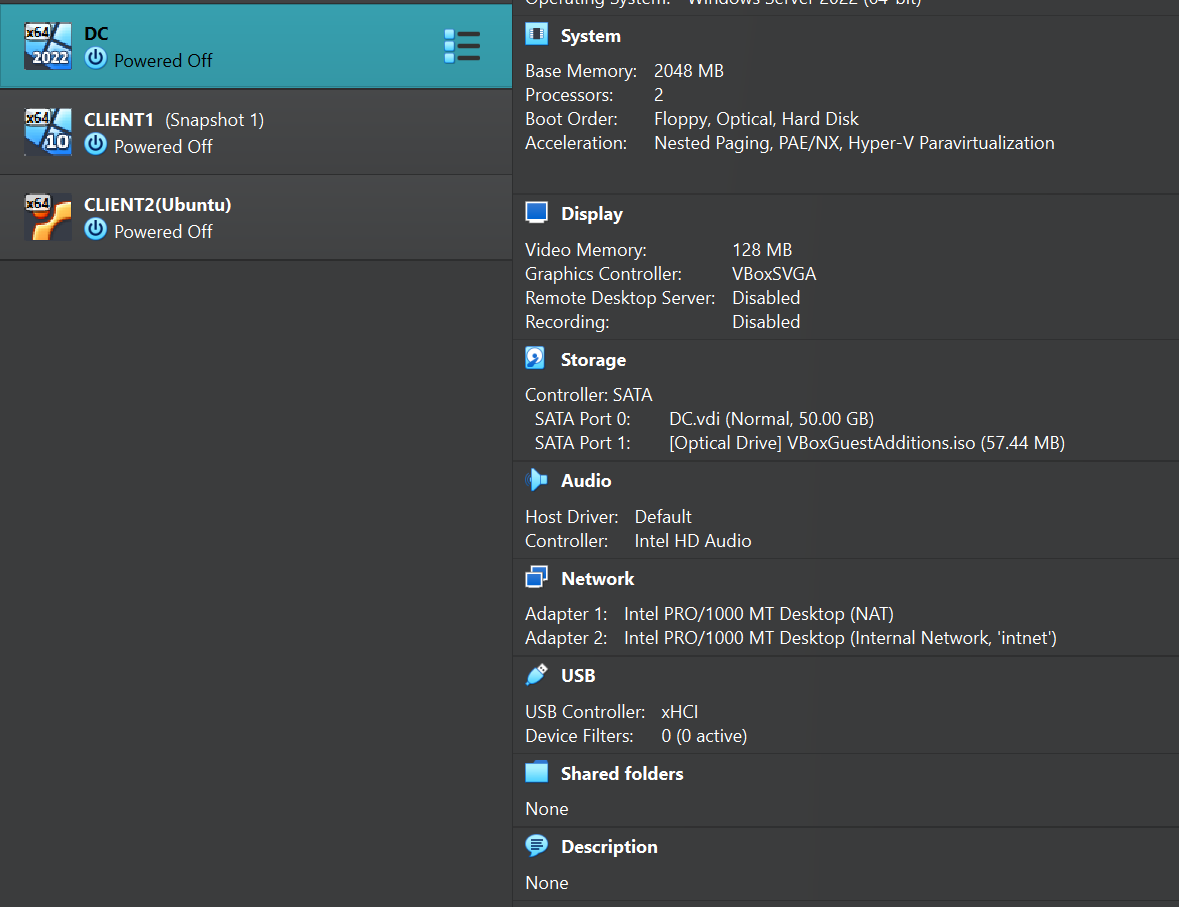
Task: Click the USB section plug icon
Action: tap(537, 675)
